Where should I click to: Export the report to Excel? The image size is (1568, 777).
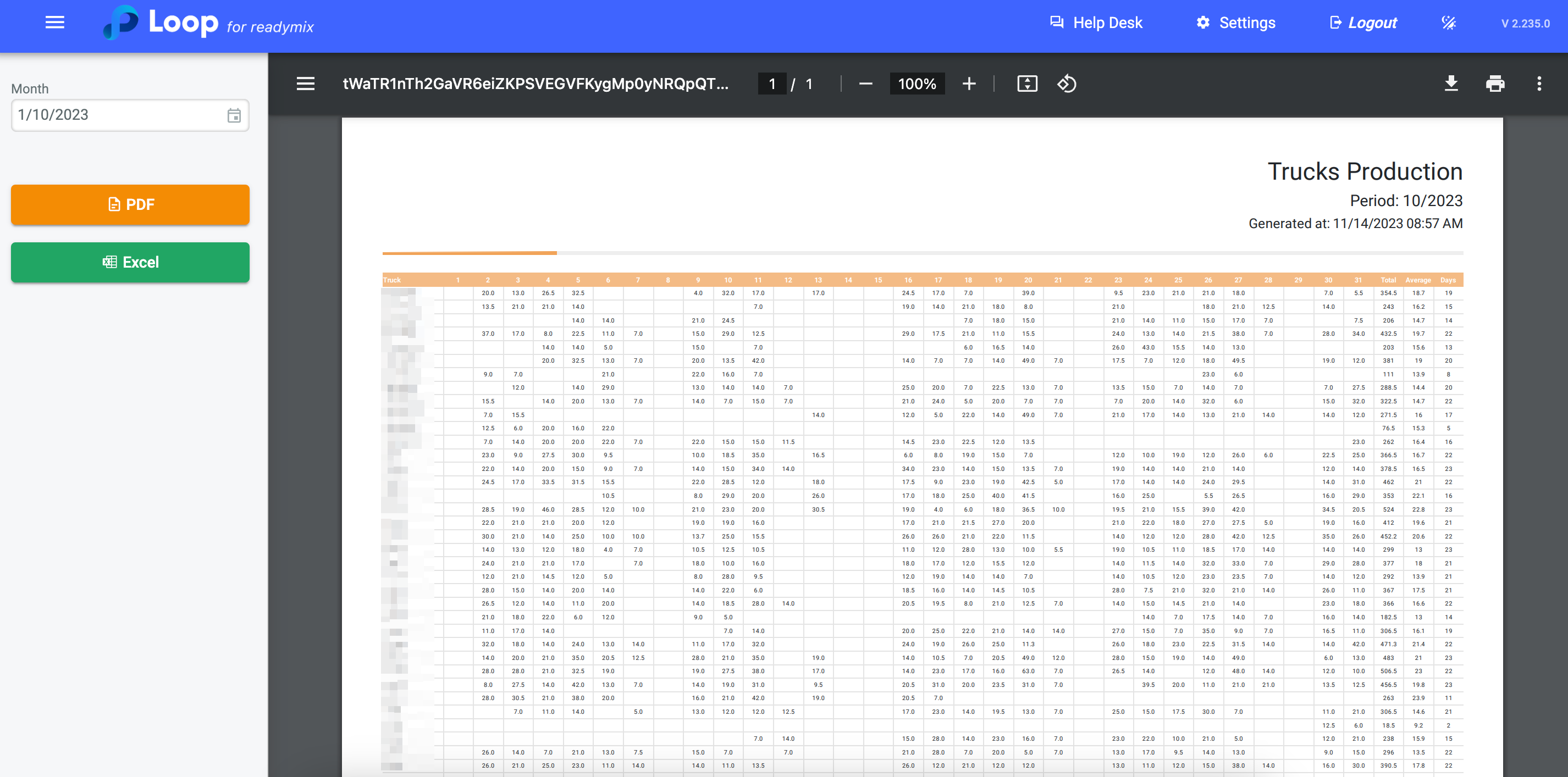[130, 262]
